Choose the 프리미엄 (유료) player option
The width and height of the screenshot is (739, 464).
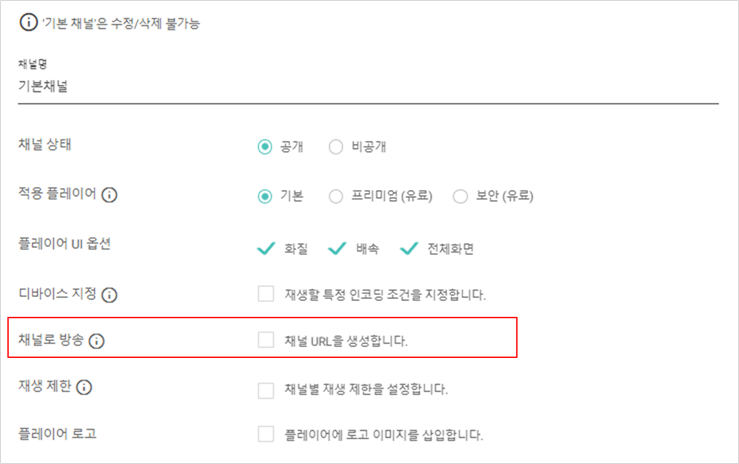click(x=336, y=196)
